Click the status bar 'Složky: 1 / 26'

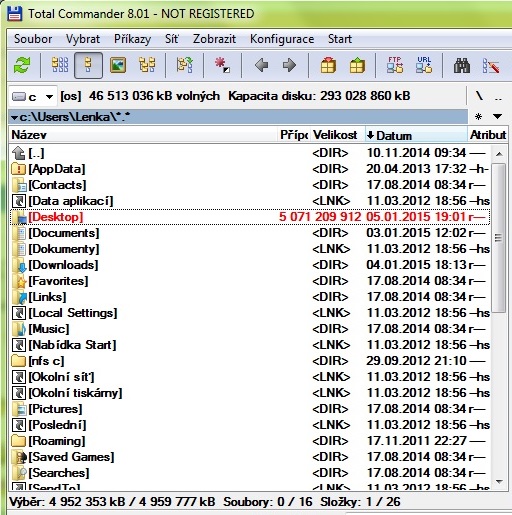coord(360,502)
